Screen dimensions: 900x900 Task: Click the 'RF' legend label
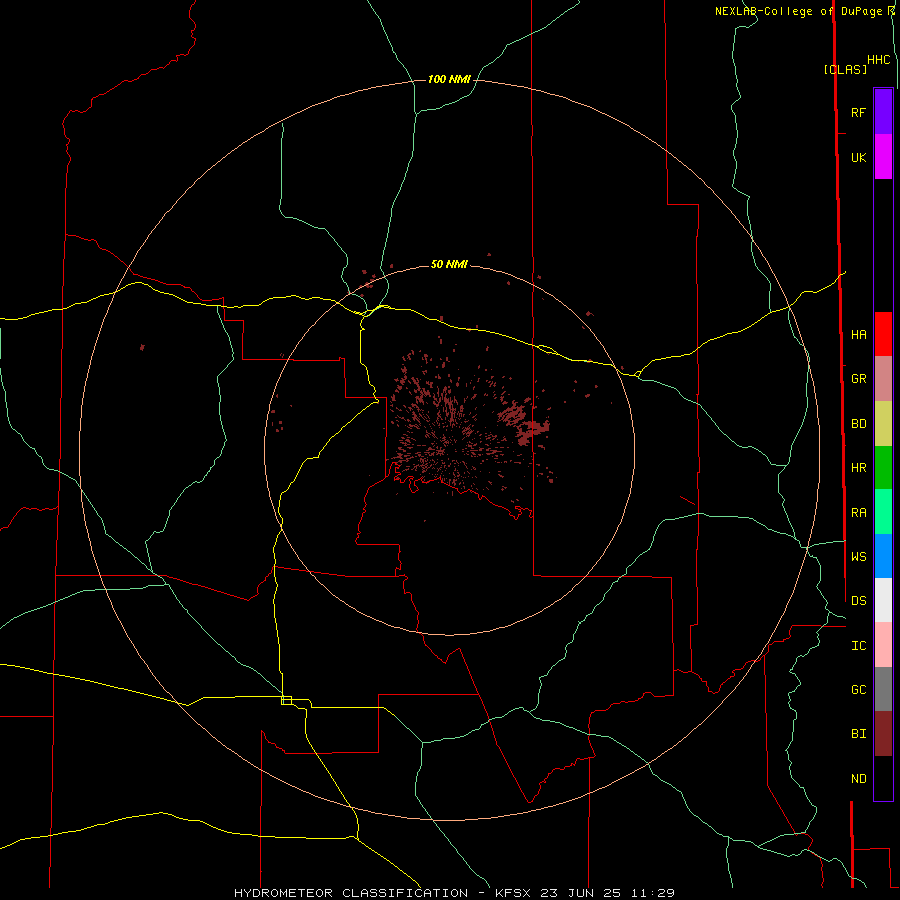click(859, 112)
